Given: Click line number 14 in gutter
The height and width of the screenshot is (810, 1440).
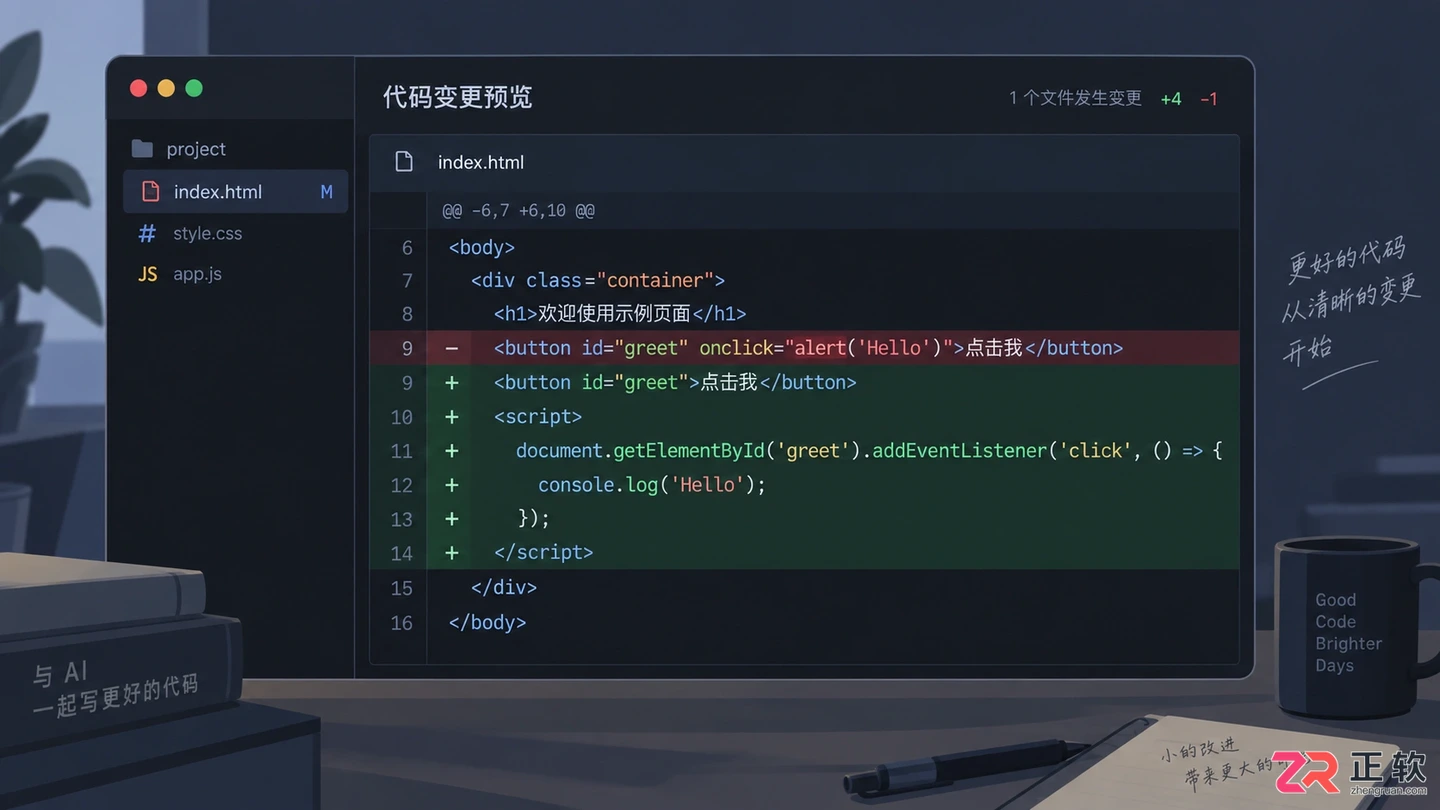Looking at the screenshot, I should coord(401,553).
